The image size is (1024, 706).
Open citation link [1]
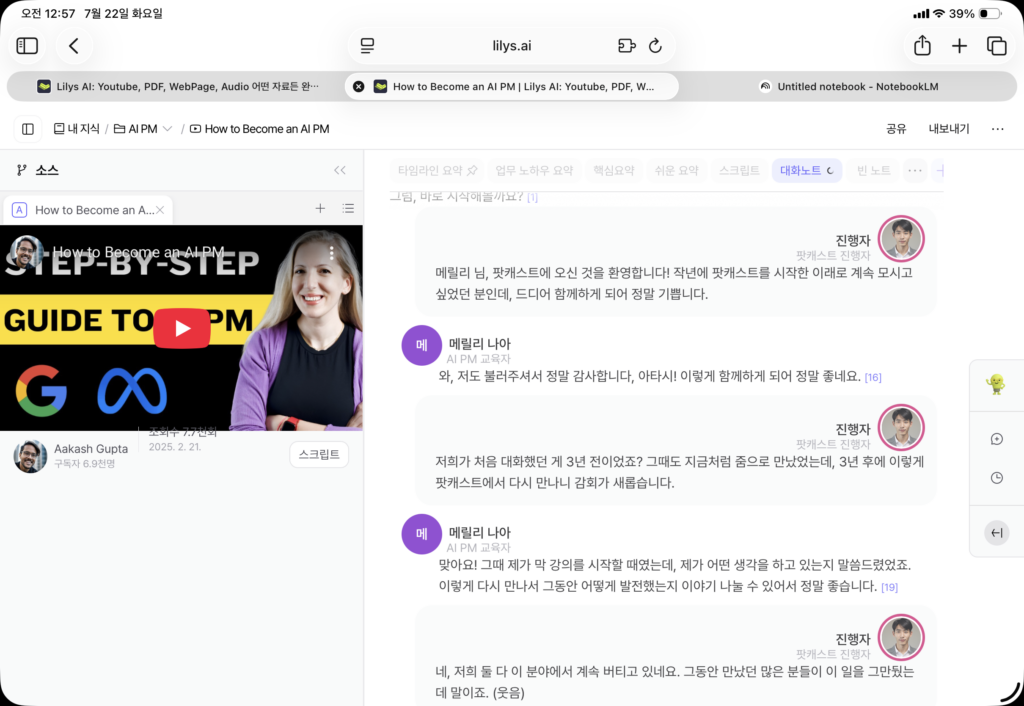[532, 197]
